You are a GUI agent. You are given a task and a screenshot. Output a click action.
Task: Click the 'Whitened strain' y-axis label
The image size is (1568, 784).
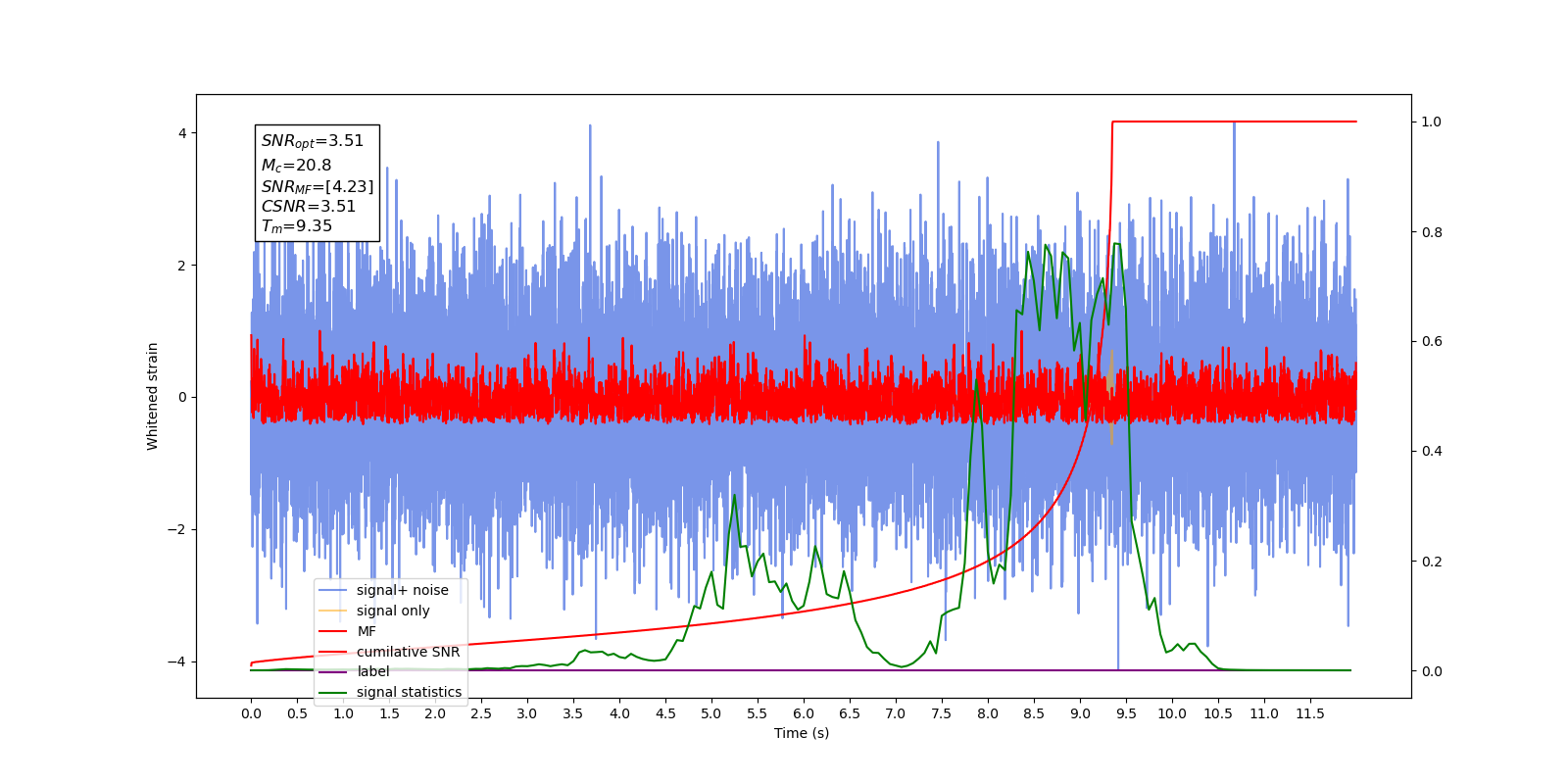pos(153,396)
